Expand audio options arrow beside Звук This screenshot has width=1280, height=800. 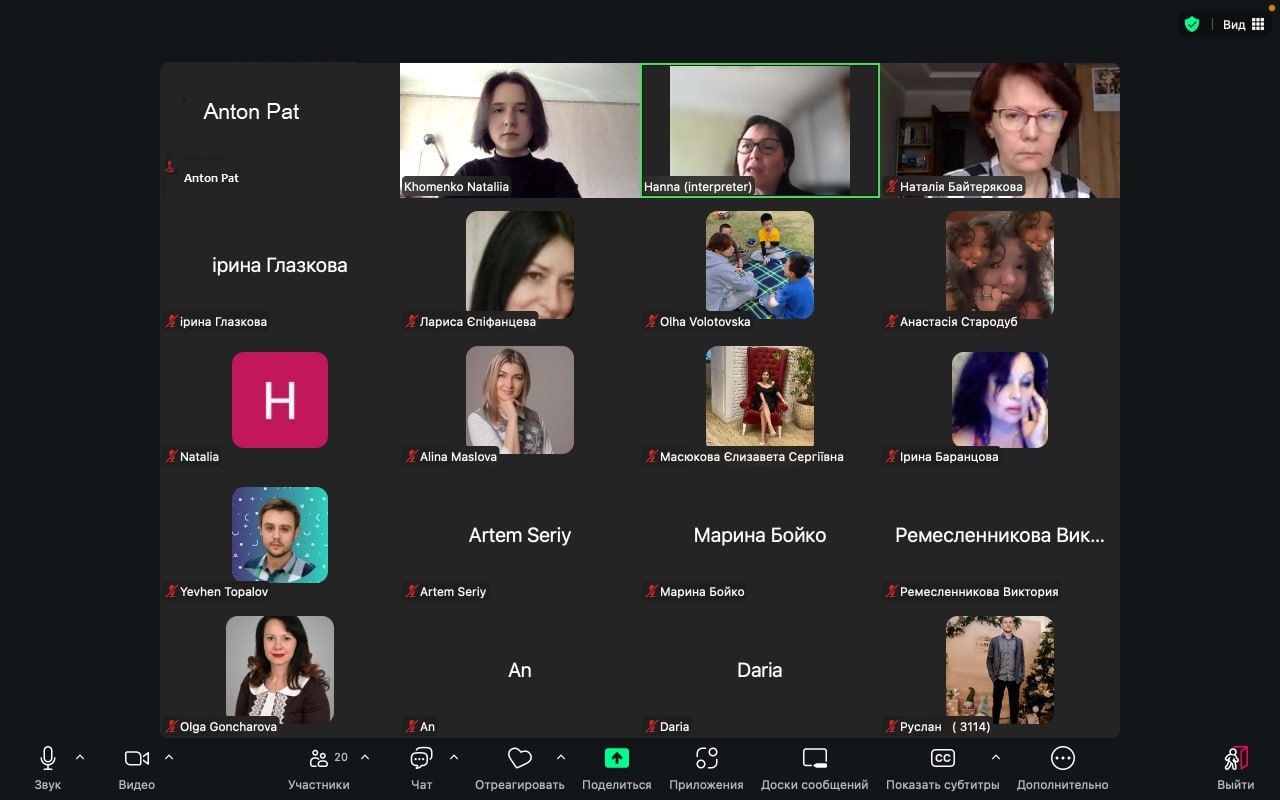[x=80, y=757]
